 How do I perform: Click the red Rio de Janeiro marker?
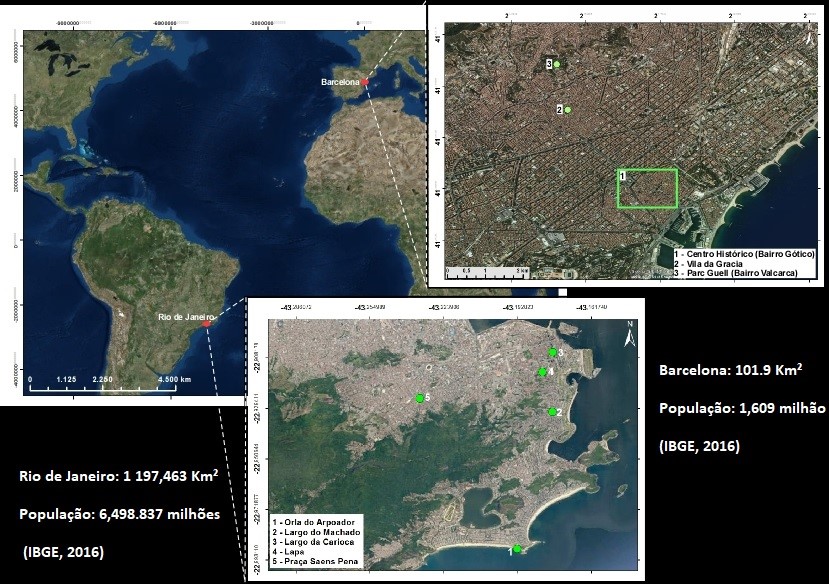pos(206,323)
